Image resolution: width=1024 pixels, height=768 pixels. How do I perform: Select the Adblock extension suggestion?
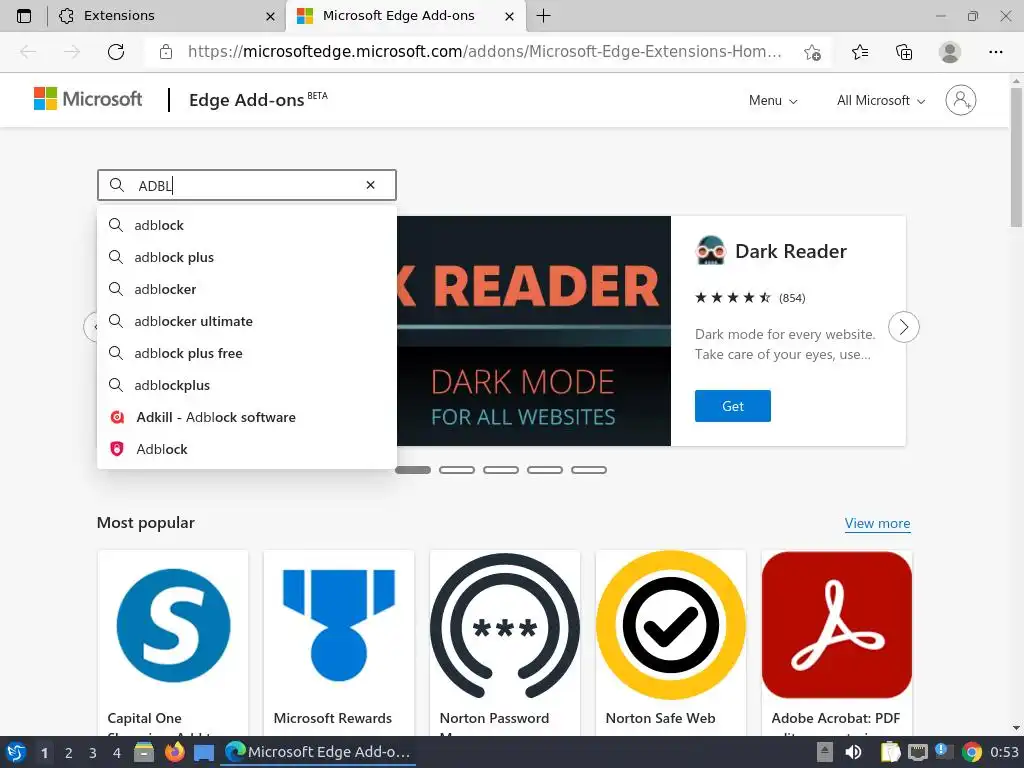click(247, 449)
